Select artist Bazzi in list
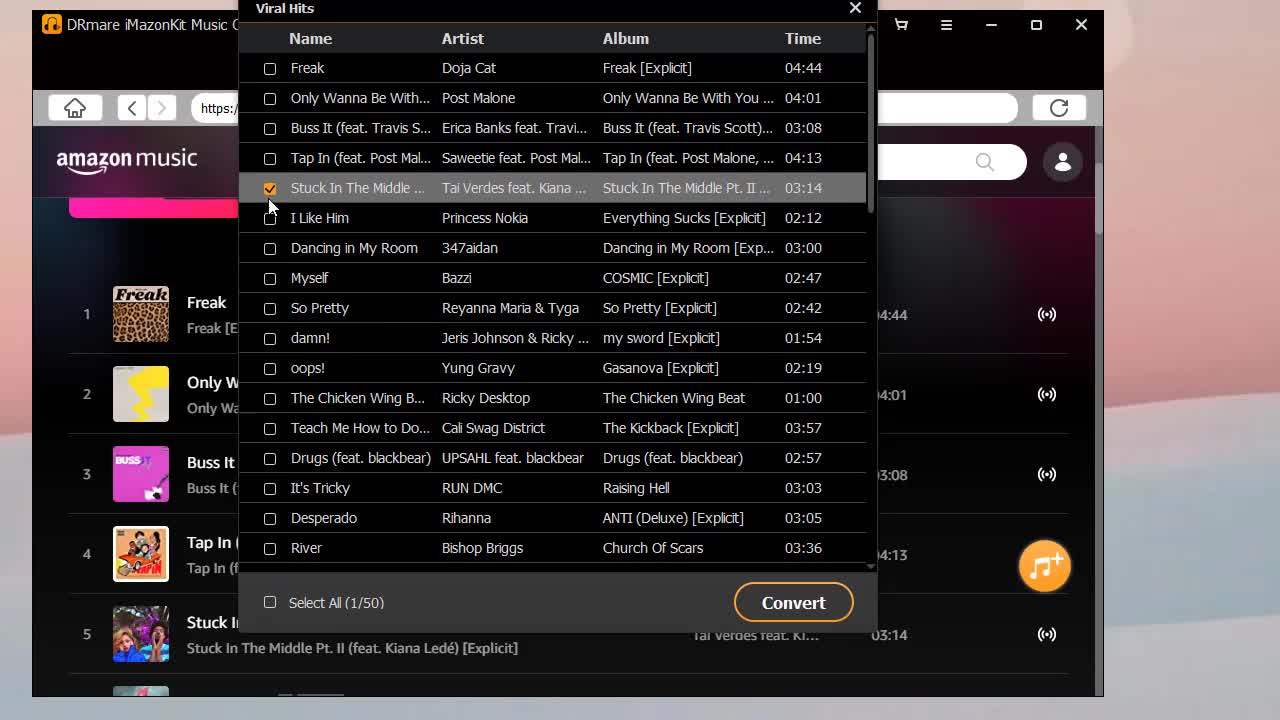This screenshot has width=1280, height=720. click(456, 278)
